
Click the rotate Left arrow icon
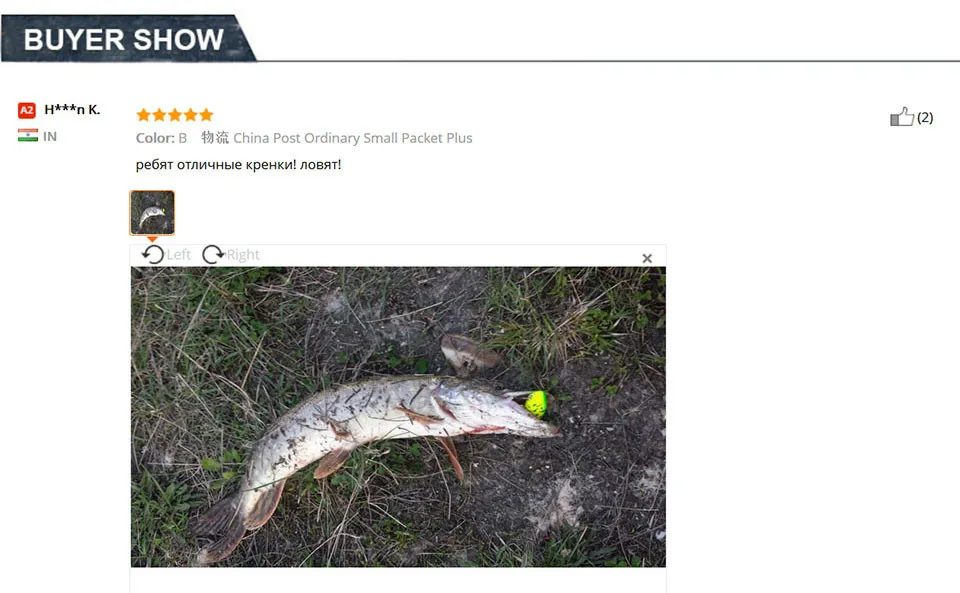[x=153, y=254]
